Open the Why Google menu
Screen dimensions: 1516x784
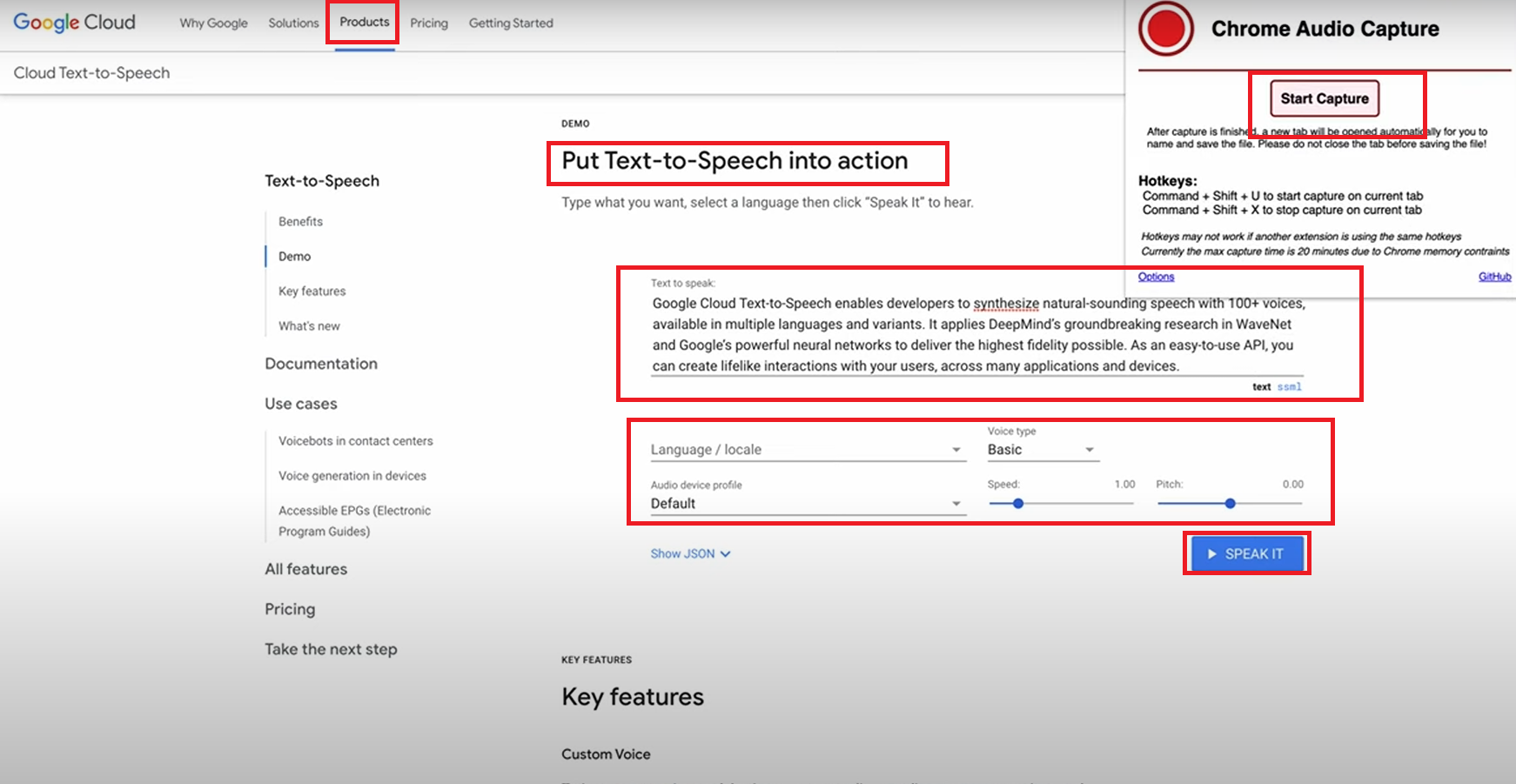pyautogui.click(x=214, y=23)
